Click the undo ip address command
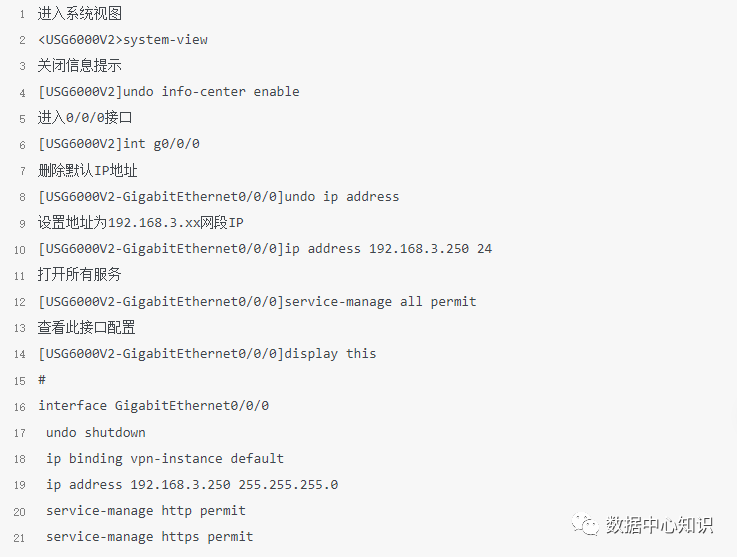This screenshot has width=737, height=557. 342,197
